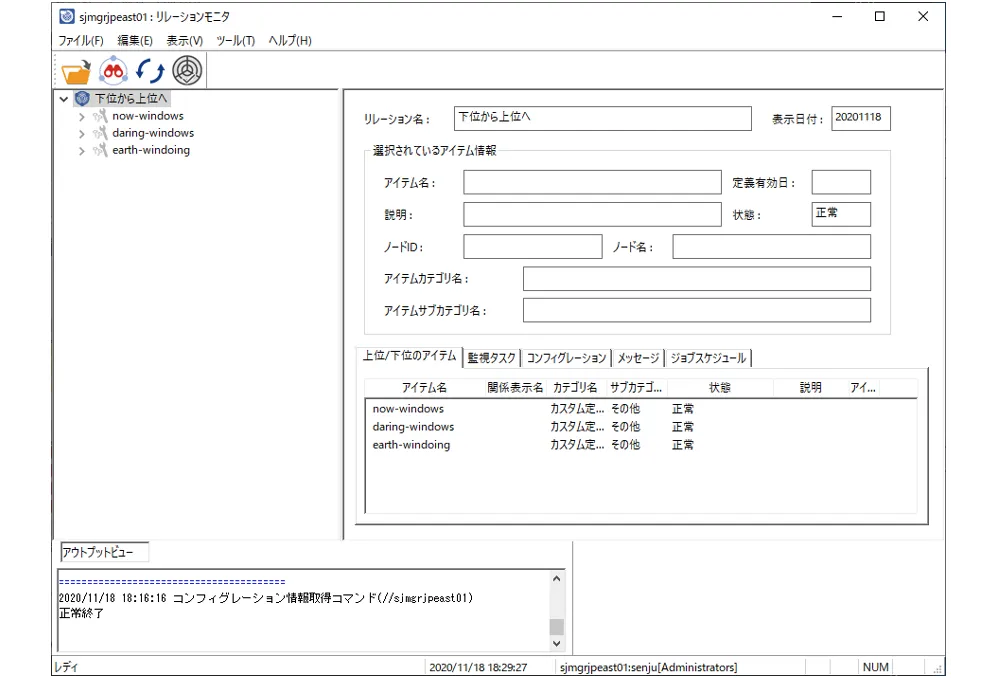The height and width of the screenshot is (678, 1000).
Task: Click the binoculars search toolbar icon
Action: pyautogui.click(x=114, y=71)
